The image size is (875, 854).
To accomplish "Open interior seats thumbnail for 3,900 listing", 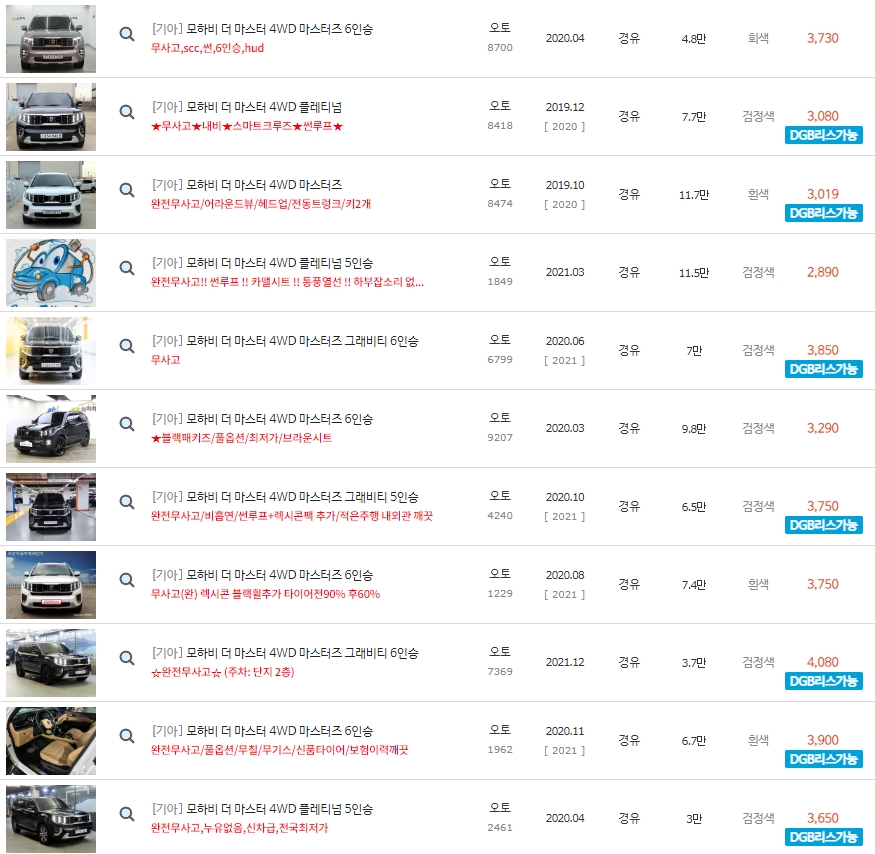I will tap(51, 741).
